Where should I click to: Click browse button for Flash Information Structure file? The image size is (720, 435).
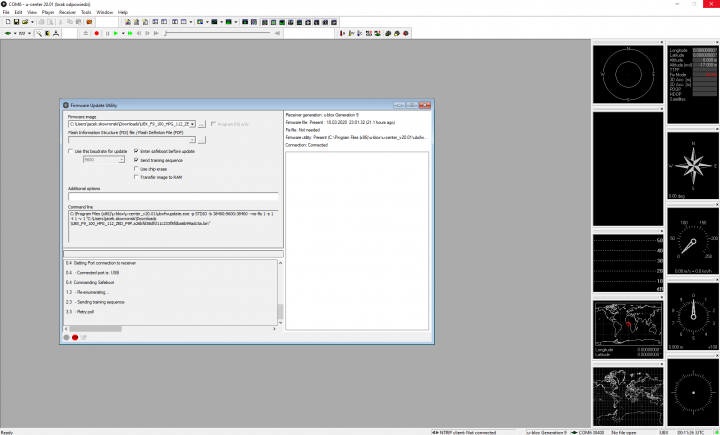pos(201,140)
